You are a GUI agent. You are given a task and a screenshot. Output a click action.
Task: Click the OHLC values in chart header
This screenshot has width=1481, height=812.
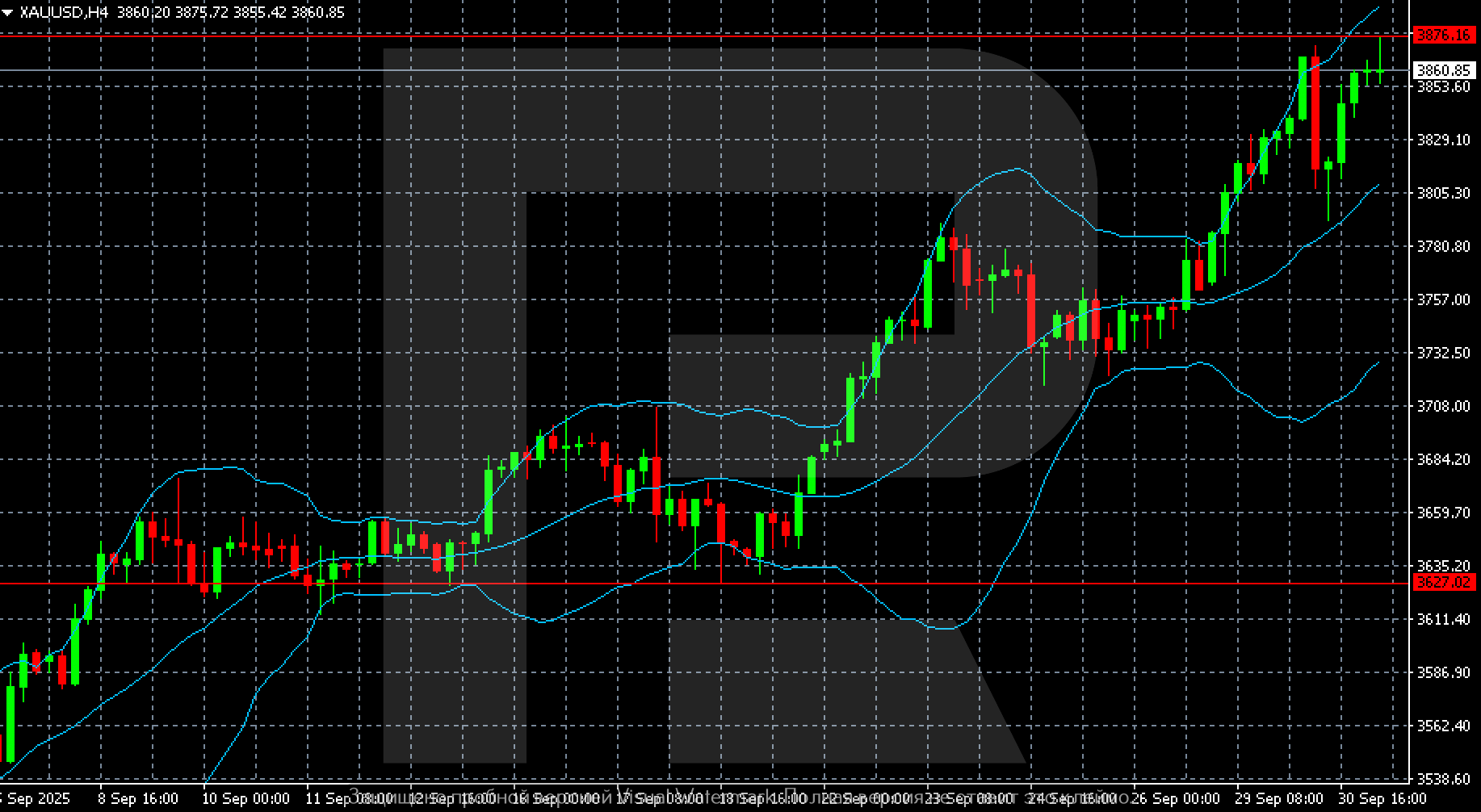pos(230,12)
